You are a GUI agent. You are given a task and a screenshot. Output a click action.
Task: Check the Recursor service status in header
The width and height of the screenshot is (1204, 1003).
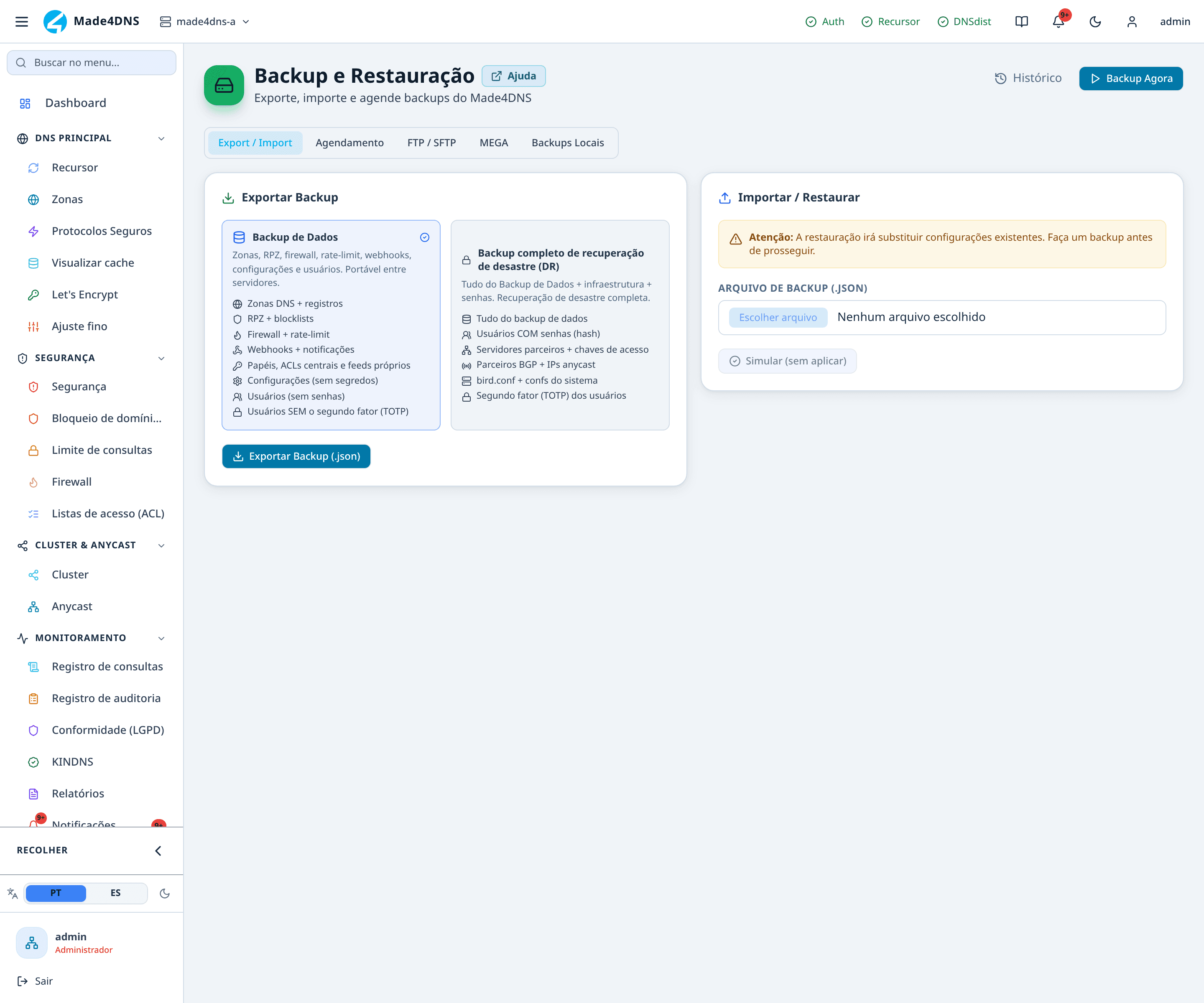pos(890,22)
